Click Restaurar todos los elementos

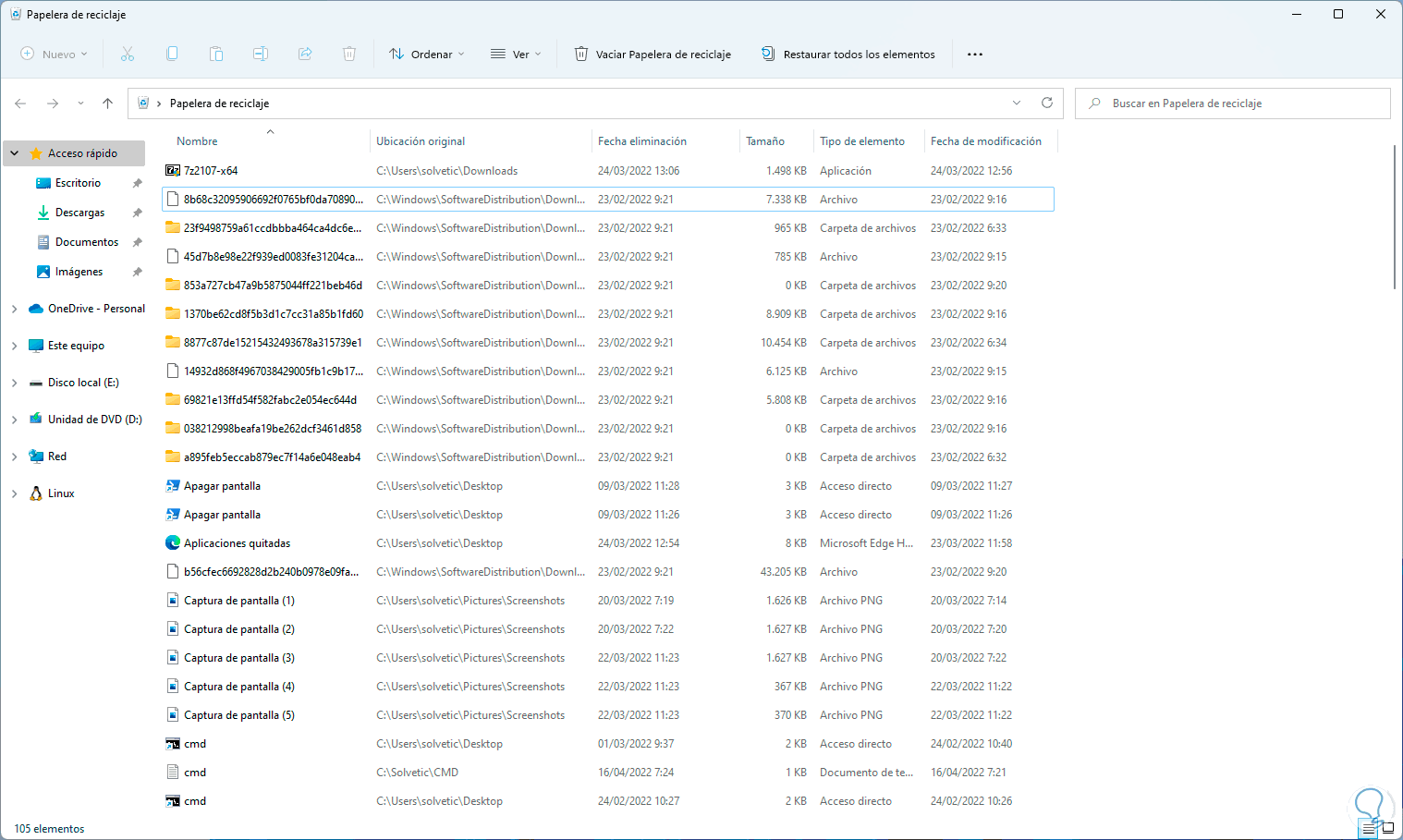coord(848,55)
